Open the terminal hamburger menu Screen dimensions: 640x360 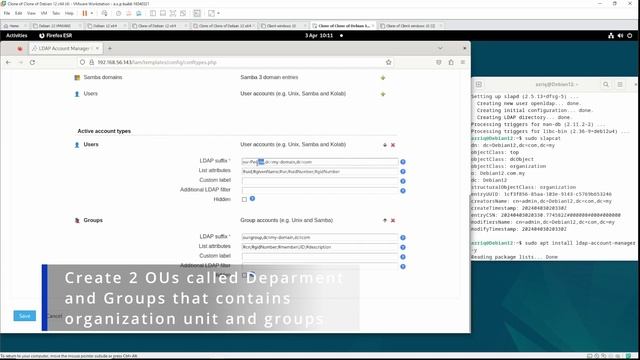(x=620, y=84)
